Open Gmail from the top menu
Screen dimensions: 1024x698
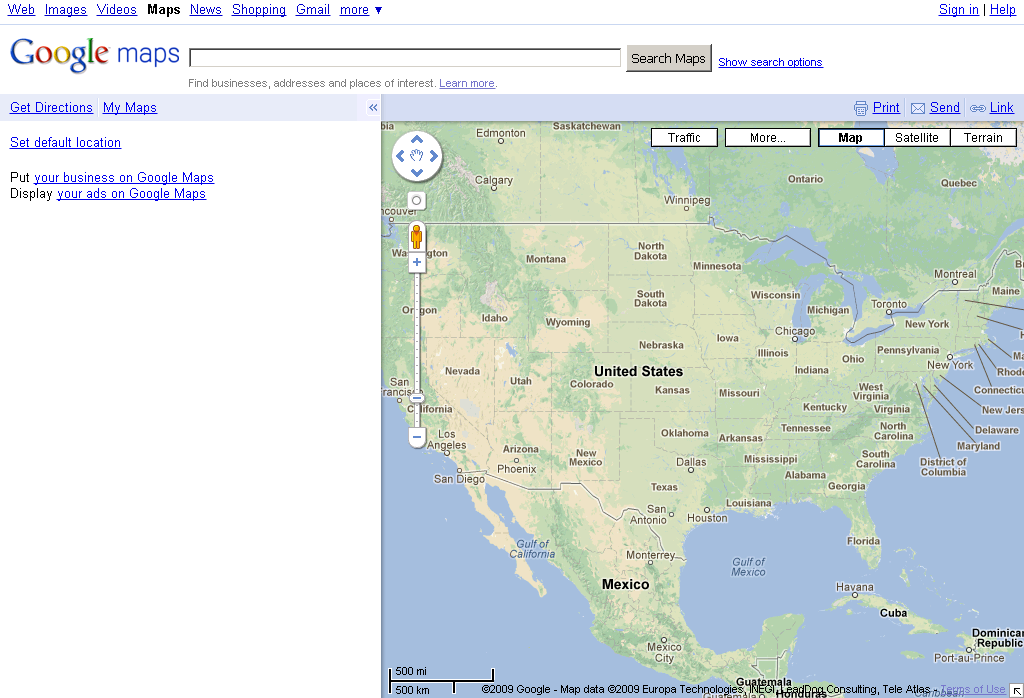[x=312, y=9]
